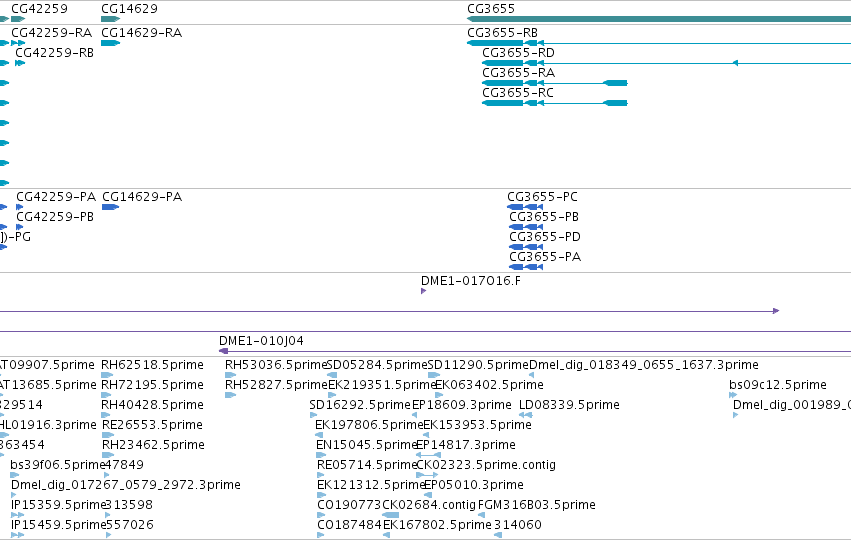851x540 pixels.
Task: Select EST FGM316B03.5prime
Action: [x=536, y=505]
